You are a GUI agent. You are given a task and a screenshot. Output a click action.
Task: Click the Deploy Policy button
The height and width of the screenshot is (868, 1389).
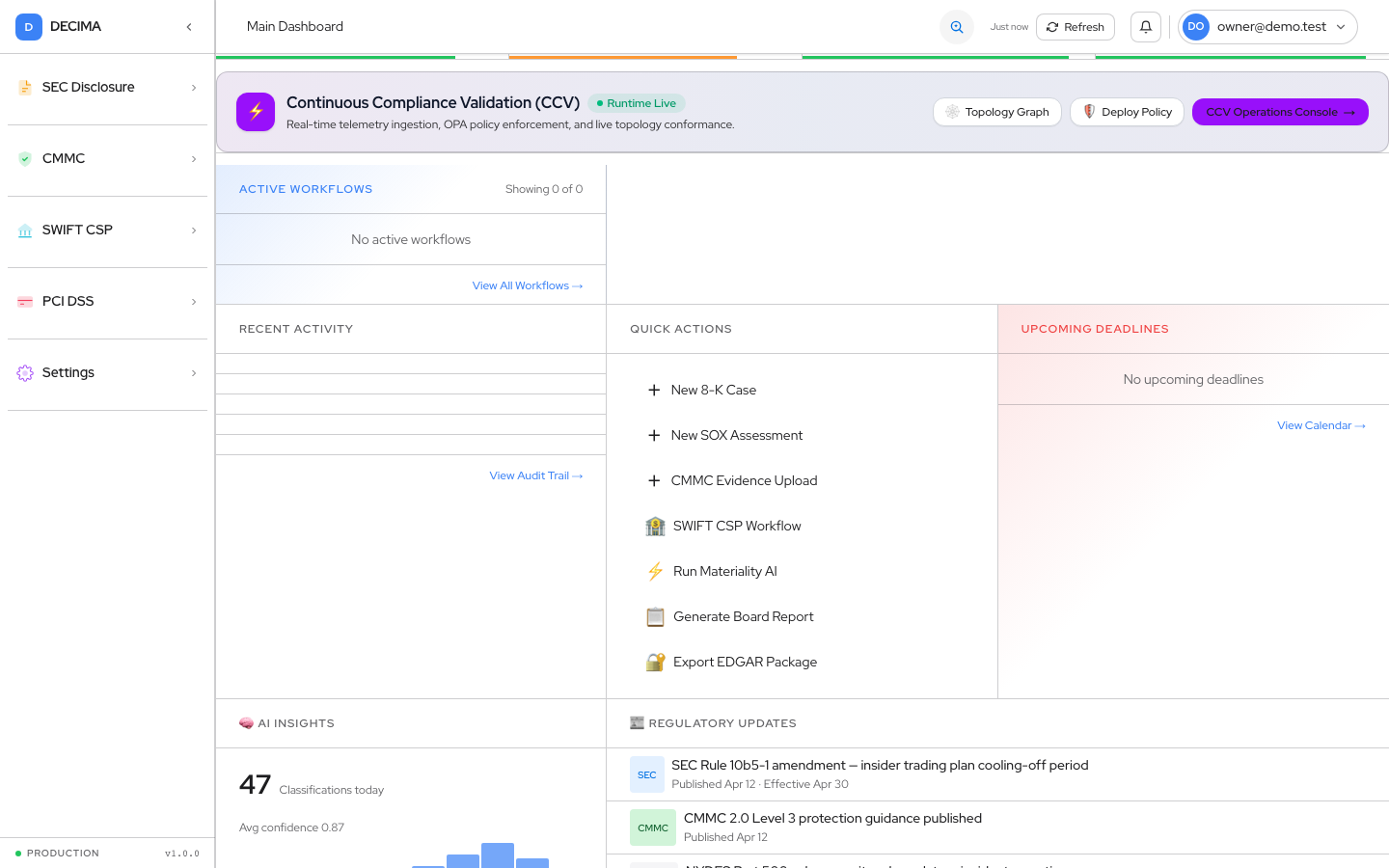pyautogui.click(x=1127, y=112)
